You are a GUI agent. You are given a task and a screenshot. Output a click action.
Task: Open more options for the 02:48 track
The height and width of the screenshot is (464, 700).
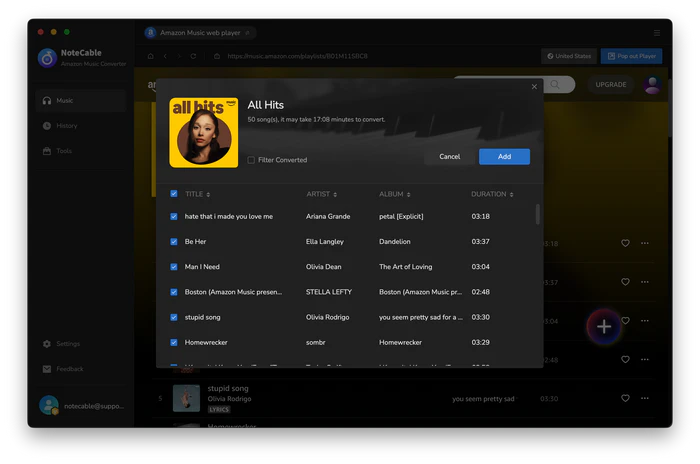645,359
